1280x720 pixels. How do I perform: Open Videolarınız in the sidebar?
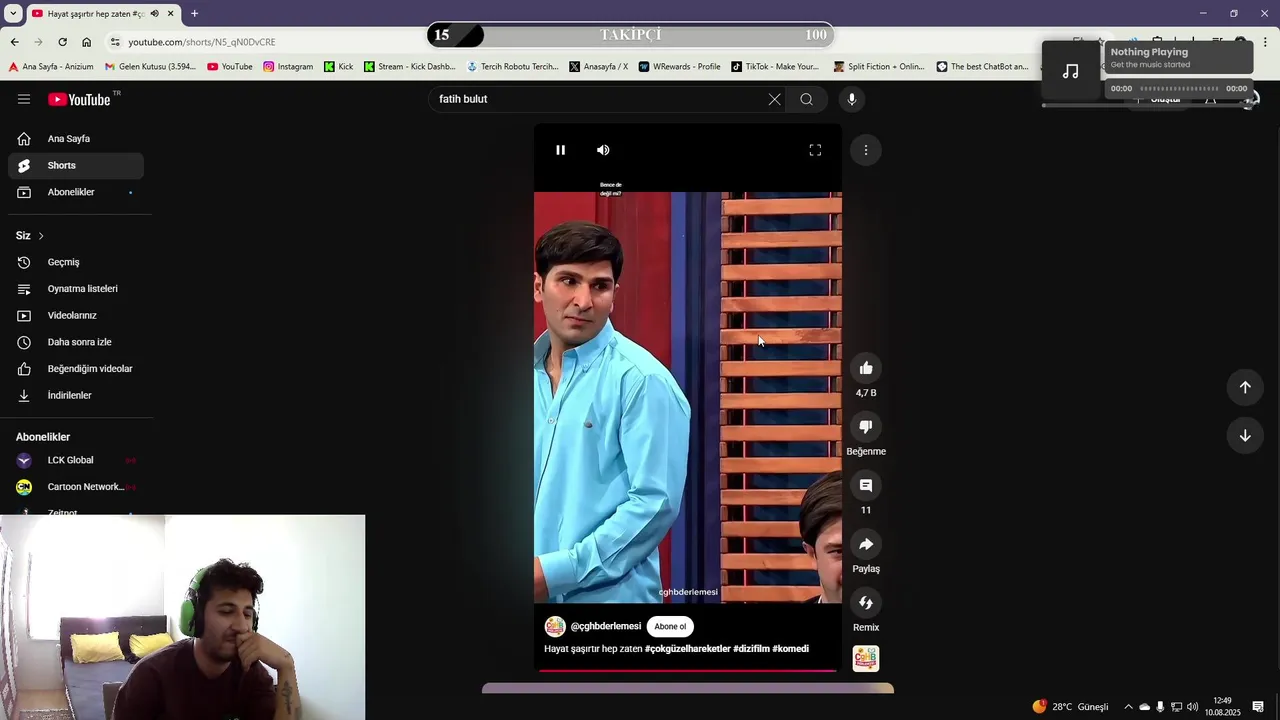click(x=76, y=316)
